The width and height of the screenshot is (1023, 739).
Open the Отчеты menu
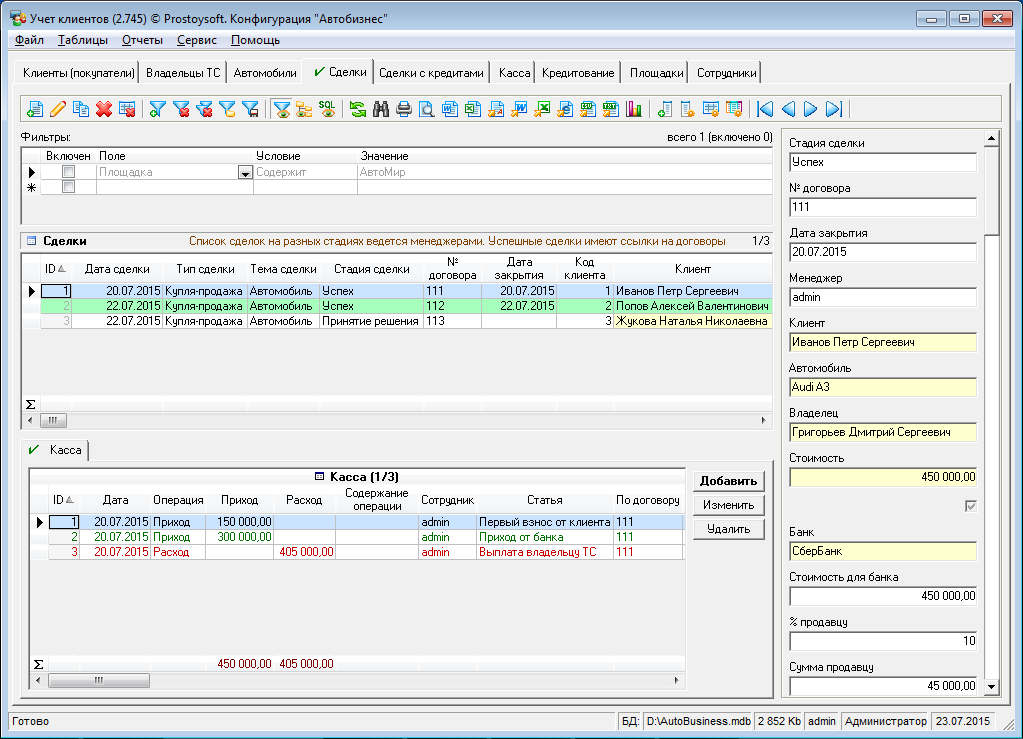(142, 40)
